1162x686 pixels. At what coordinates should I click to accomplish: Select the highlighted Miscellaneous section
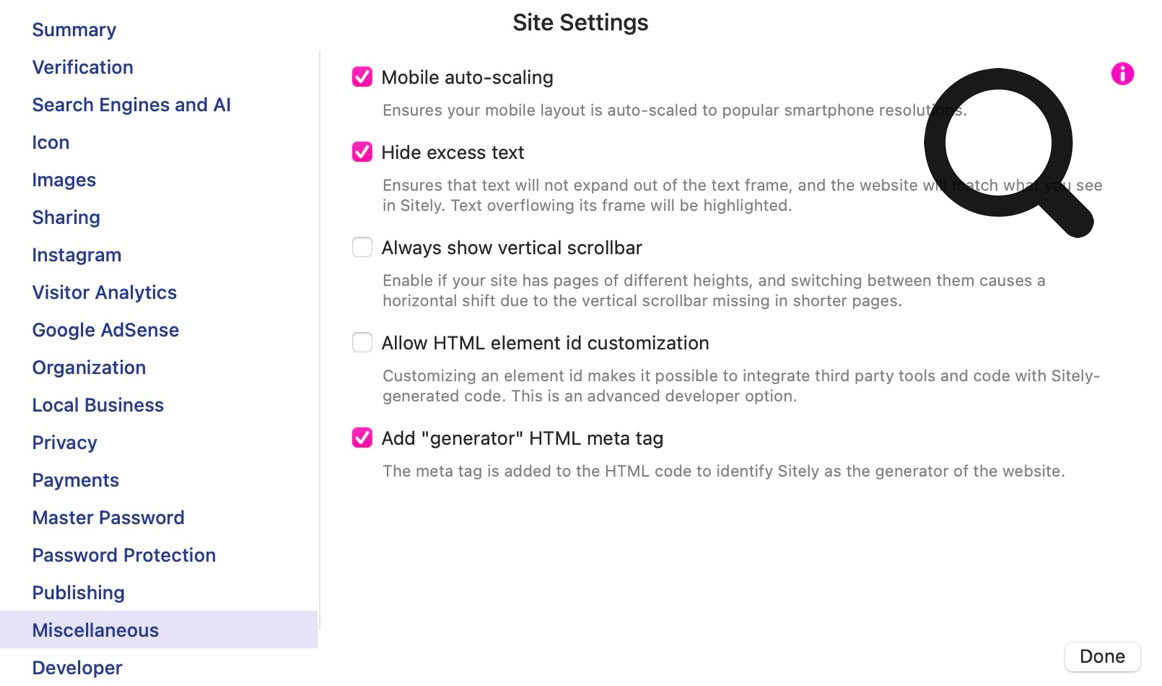point(95,630)
